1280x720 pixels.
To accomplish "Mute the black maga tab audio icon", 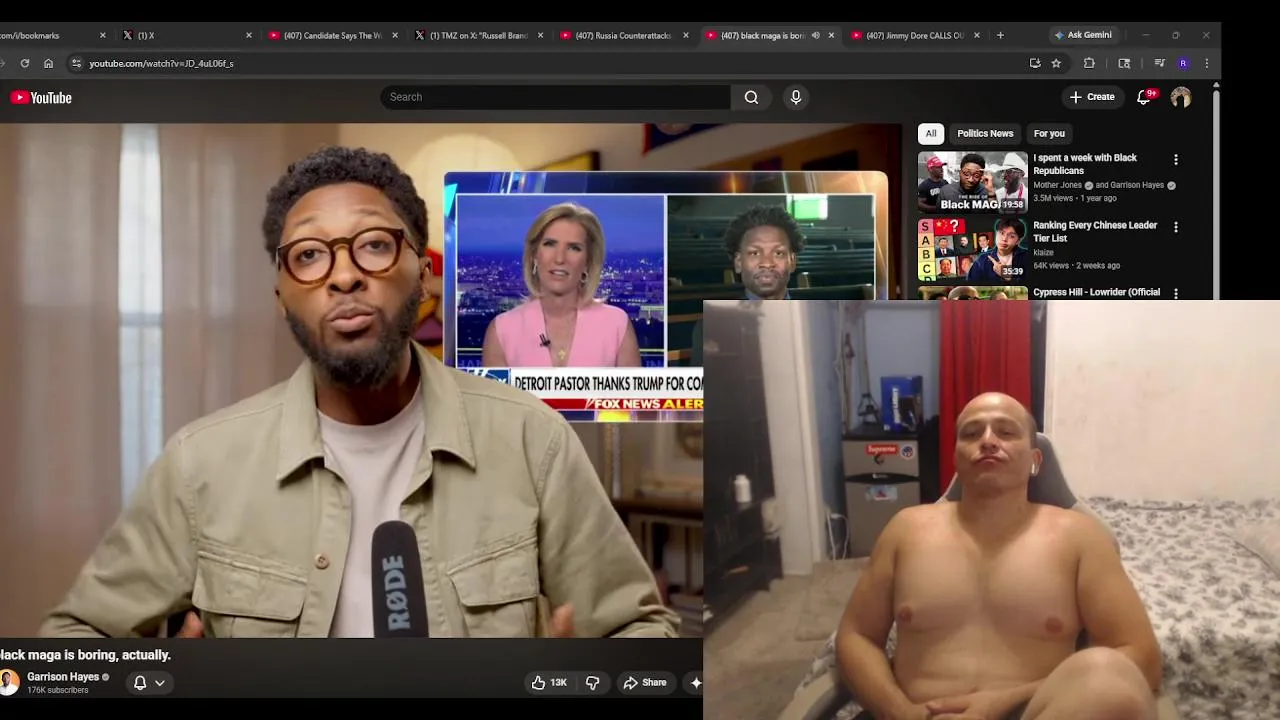I will click(815, 35).
